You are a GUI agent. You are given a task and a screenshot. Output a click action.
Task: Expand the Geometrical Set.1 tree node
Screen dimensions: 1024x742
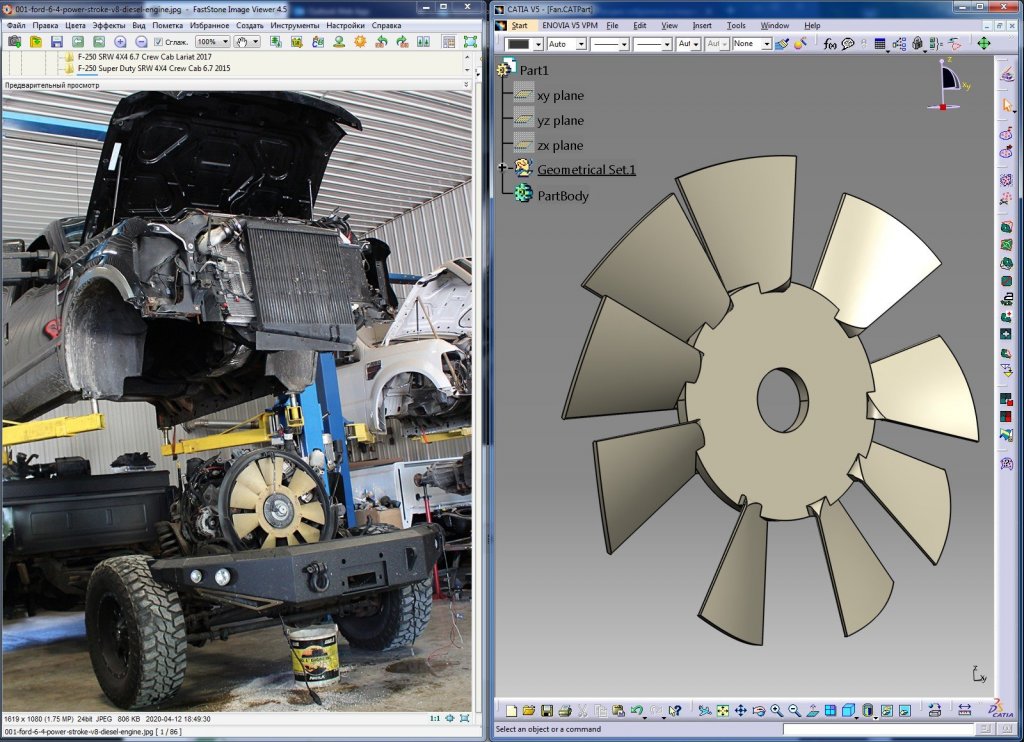pyautogui.click(x=502, y=168)
